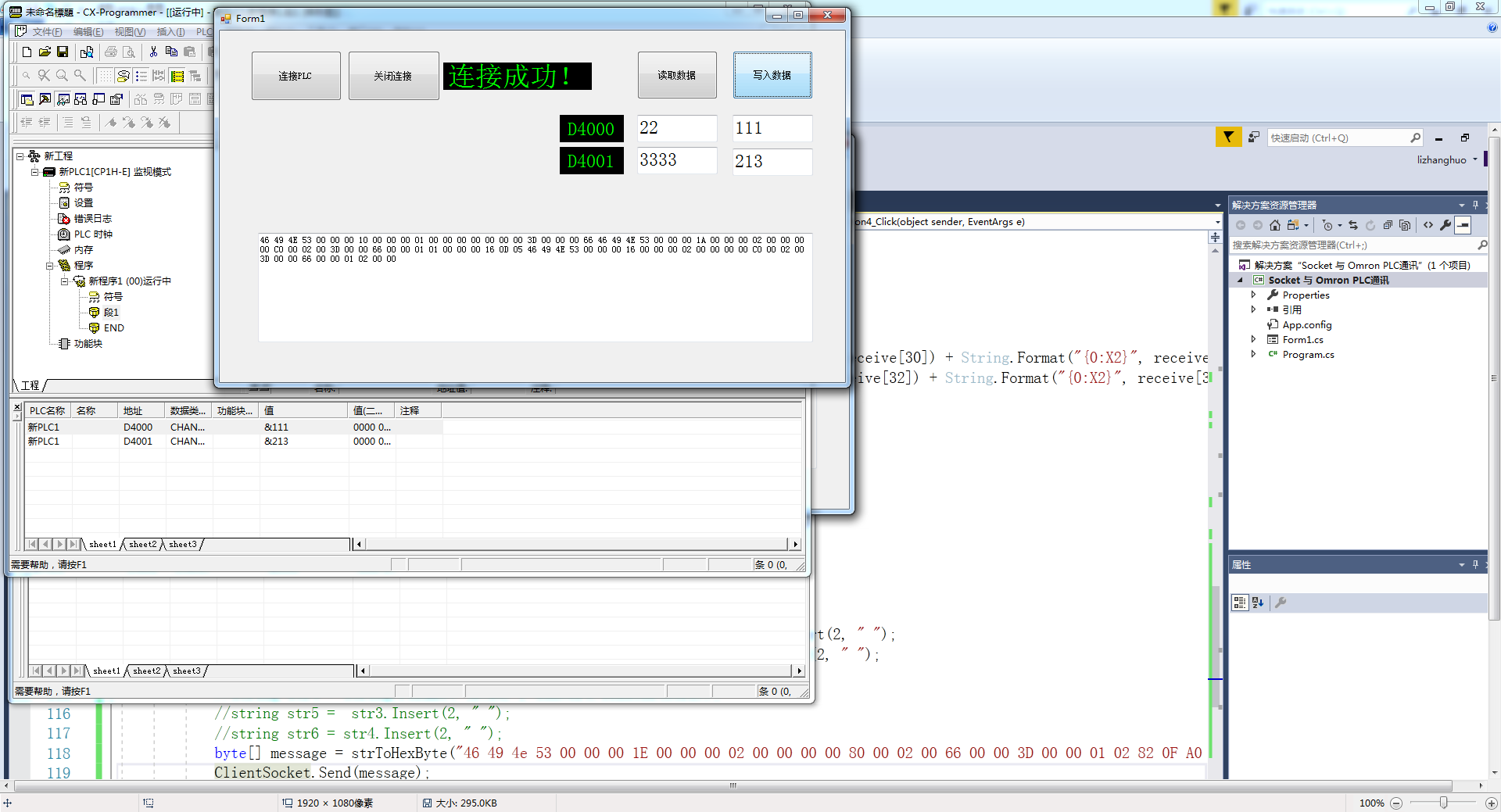
Task: Select App.config in Solution Explorer
Action: [1306, 325]
